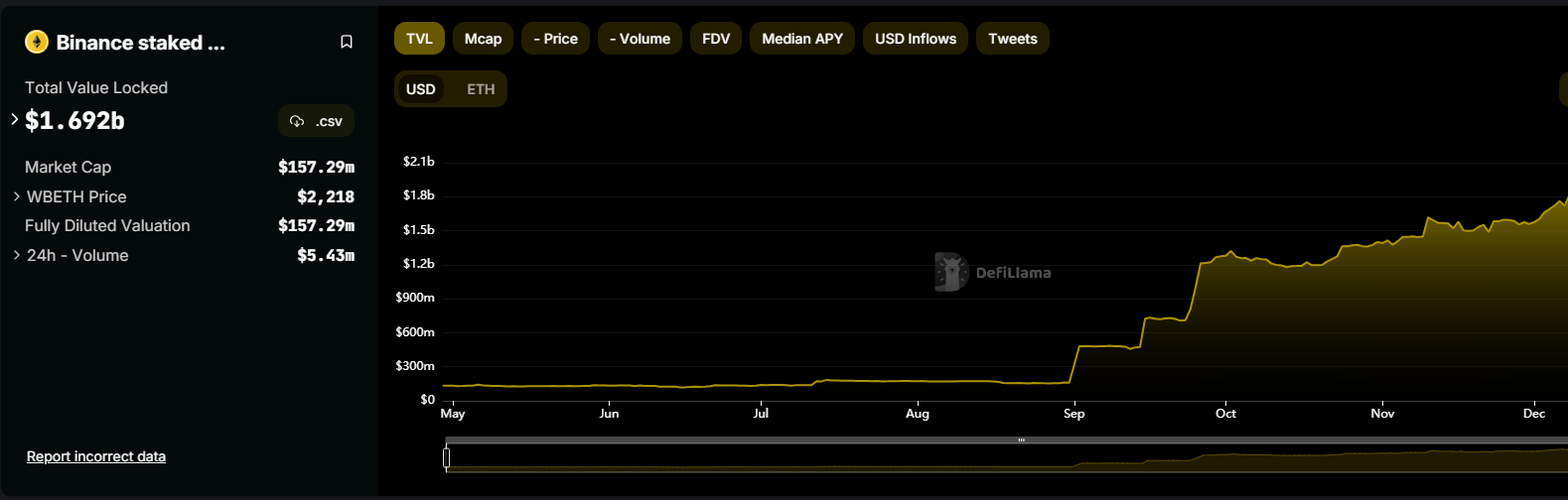Toggle the TVL chart series

[419, 39]
